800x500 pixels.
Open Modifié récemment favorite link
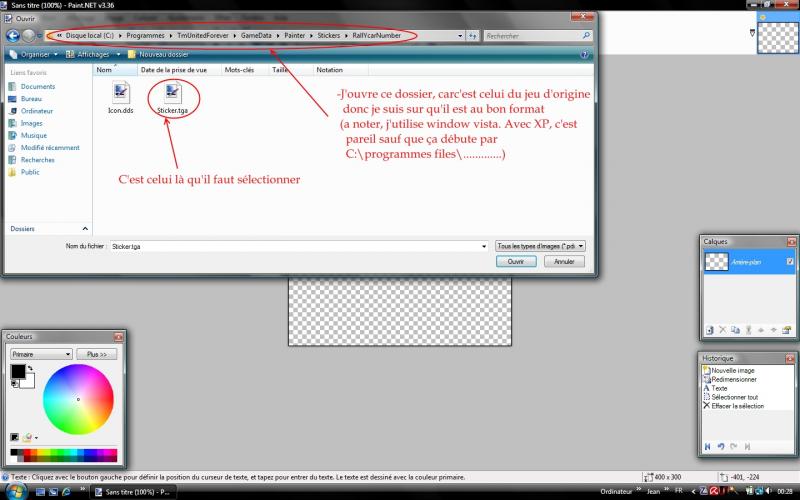(50, 148)
